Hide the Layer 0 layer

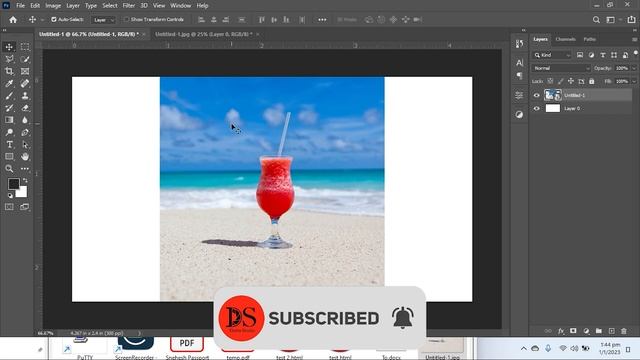536,109
